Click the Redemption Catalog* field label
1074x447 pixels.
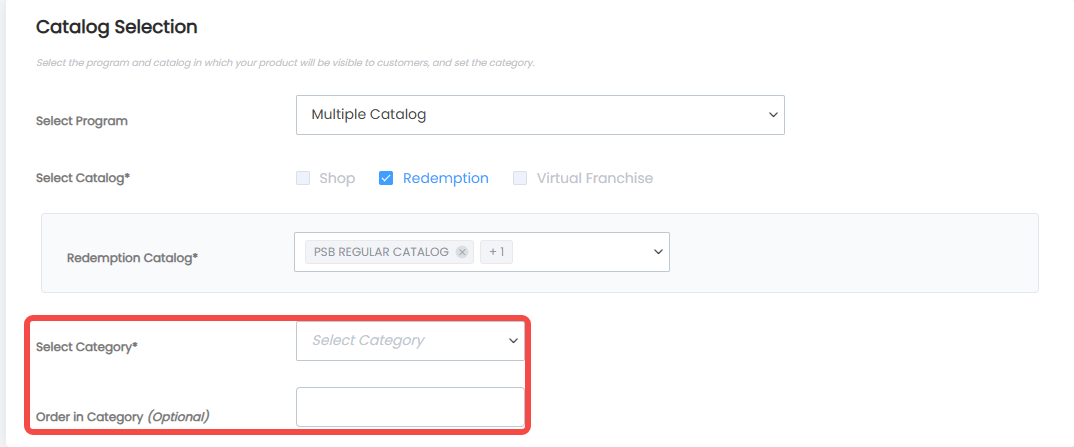tap(132, 258)
